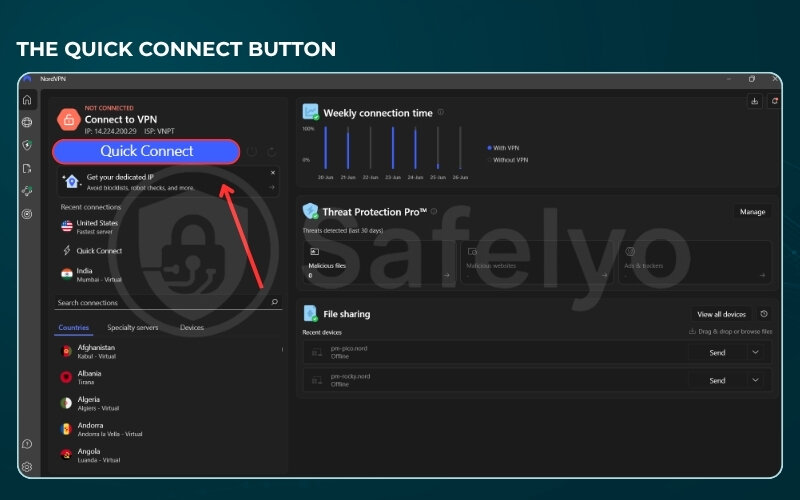The height and width of the screenshot is (500, 800).
Task: Click the unlocked padlock status icon
Action: tap(68, 120)
